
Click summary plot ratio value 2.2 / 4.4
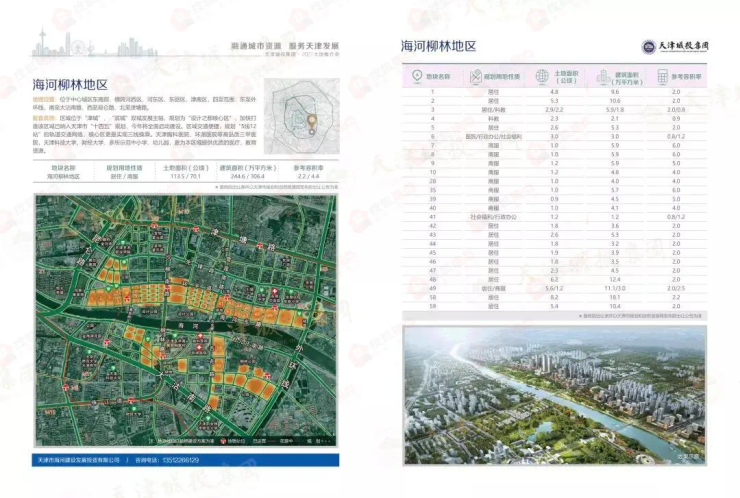pos(309,176)
